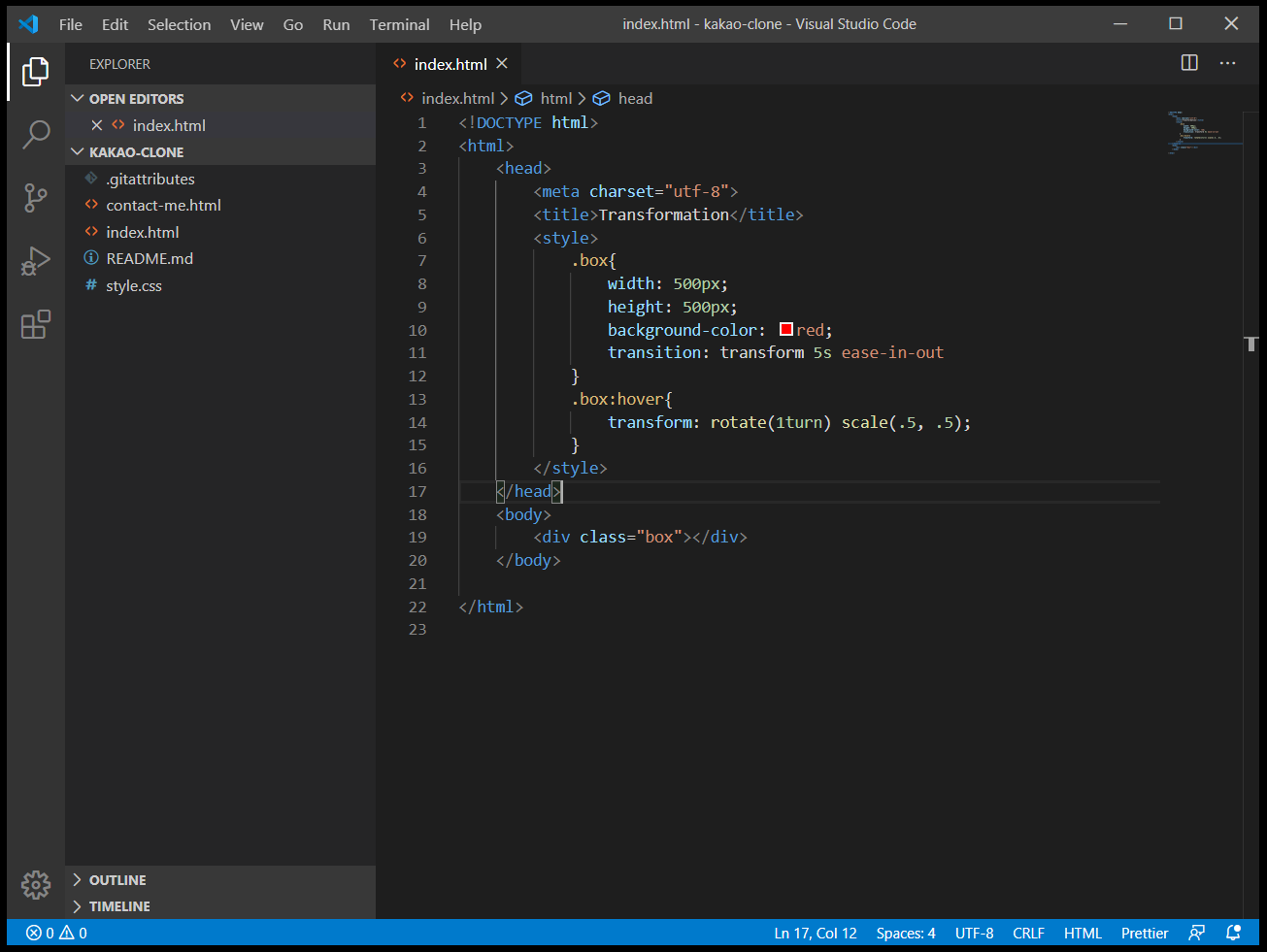Select the index.html editor tab
Image resolution: width=1267 pixels, height=952 pixels.
click(x=450, y=63)
